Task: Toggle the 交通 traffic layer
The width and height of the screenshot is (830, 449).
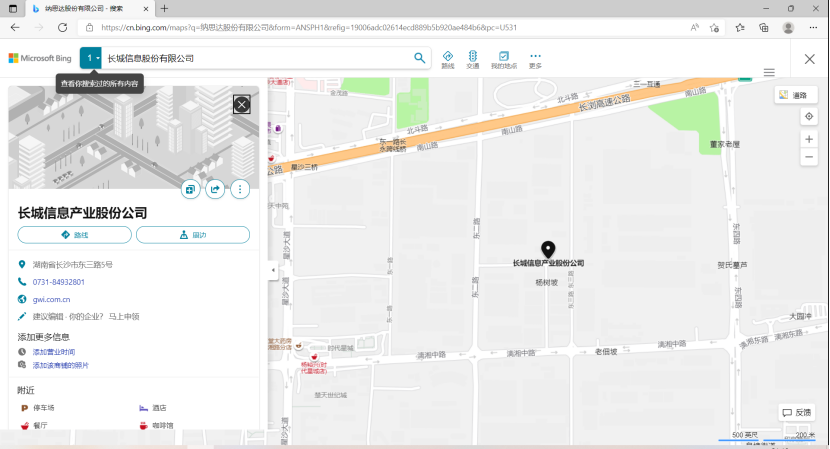Action: pyautogui.click(x=472, y=59)
